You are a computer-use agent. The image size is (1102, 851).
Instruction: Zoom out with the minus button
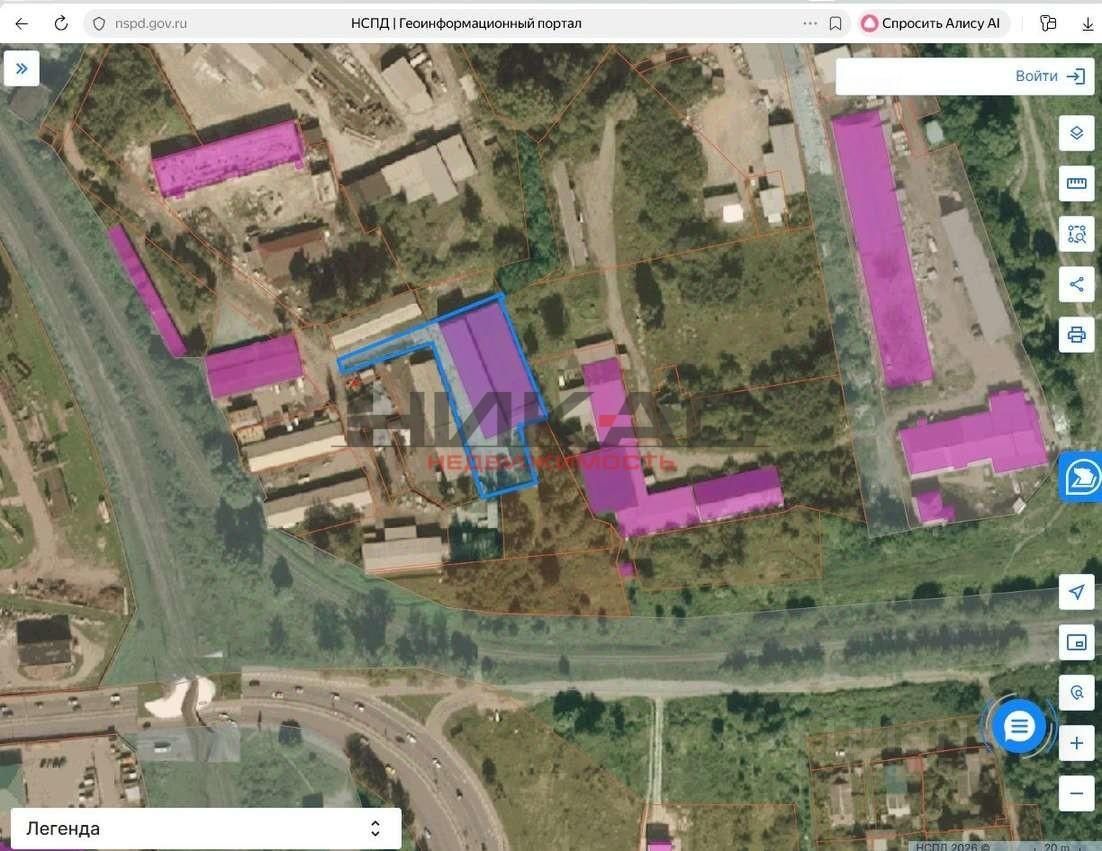pyautogui.click(x=1076, y=793)
